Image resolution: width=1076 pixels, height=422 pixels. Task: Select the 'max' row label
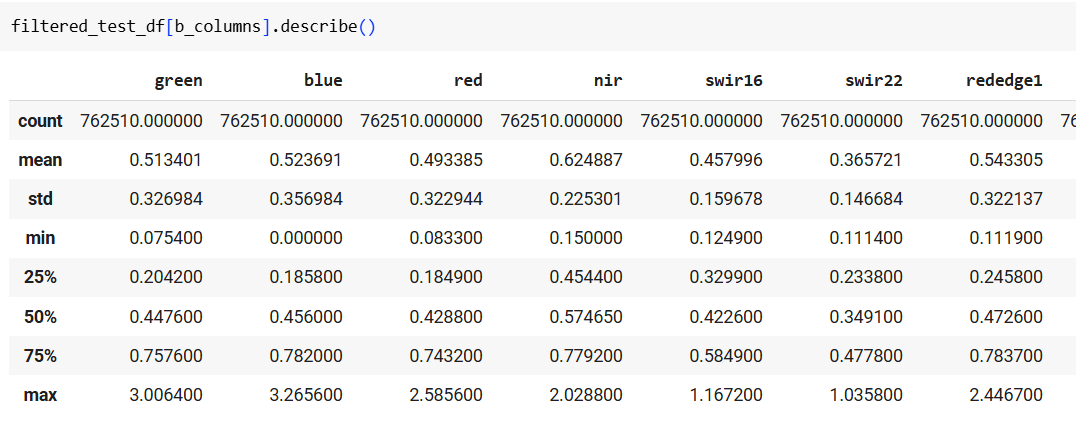tap(40, 395)
